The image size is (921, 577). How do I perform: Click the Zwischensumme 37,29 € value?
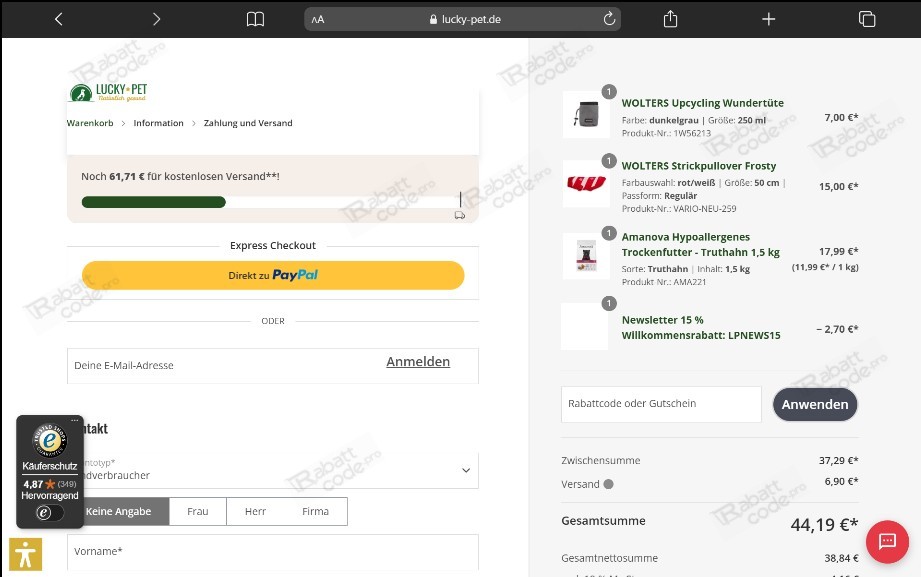(x=839, y=460)
